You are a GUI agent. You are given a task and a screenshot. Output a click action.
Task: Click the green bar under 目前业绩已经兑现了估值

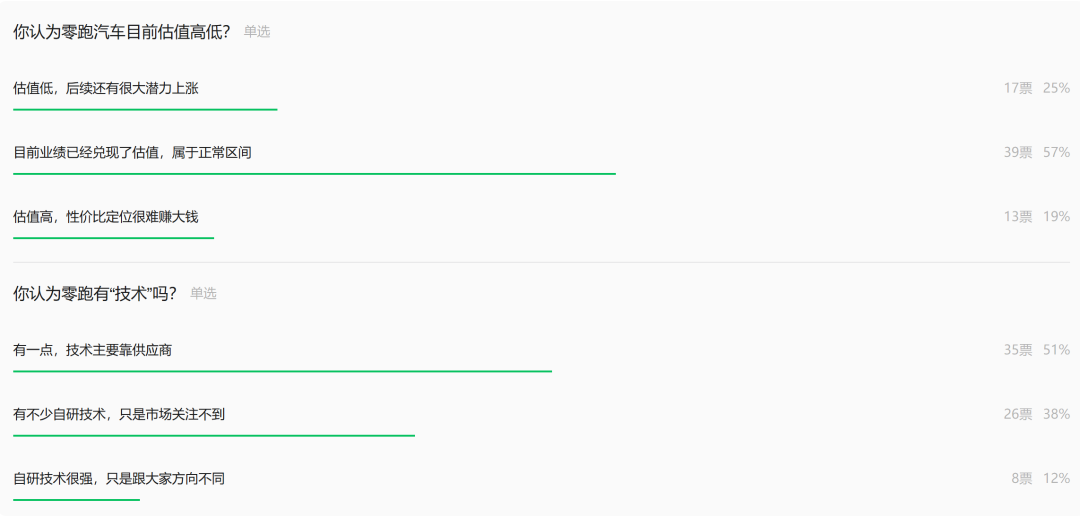(314, 174)
